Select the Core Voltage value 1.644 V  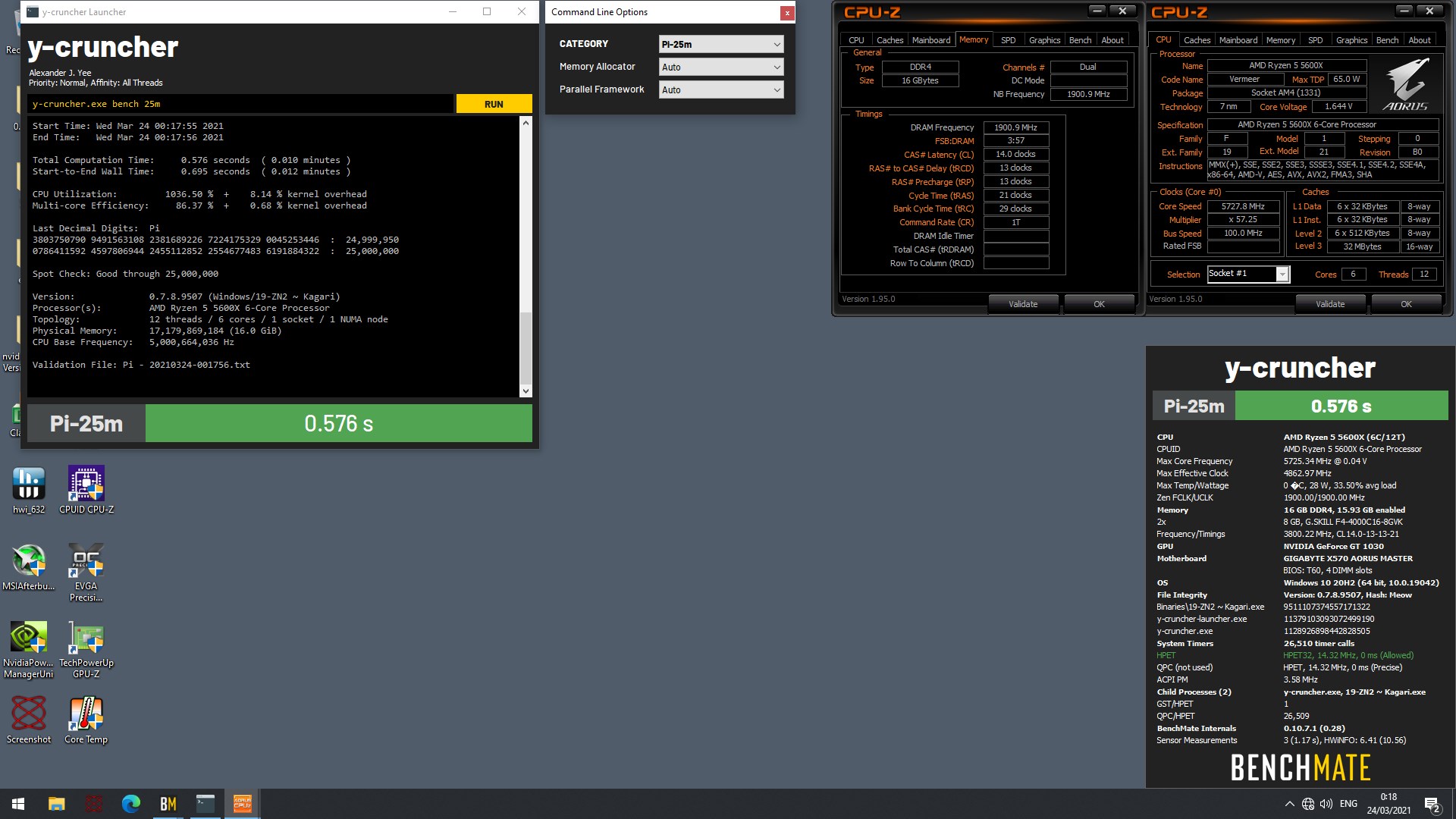tap(1340, 107)
